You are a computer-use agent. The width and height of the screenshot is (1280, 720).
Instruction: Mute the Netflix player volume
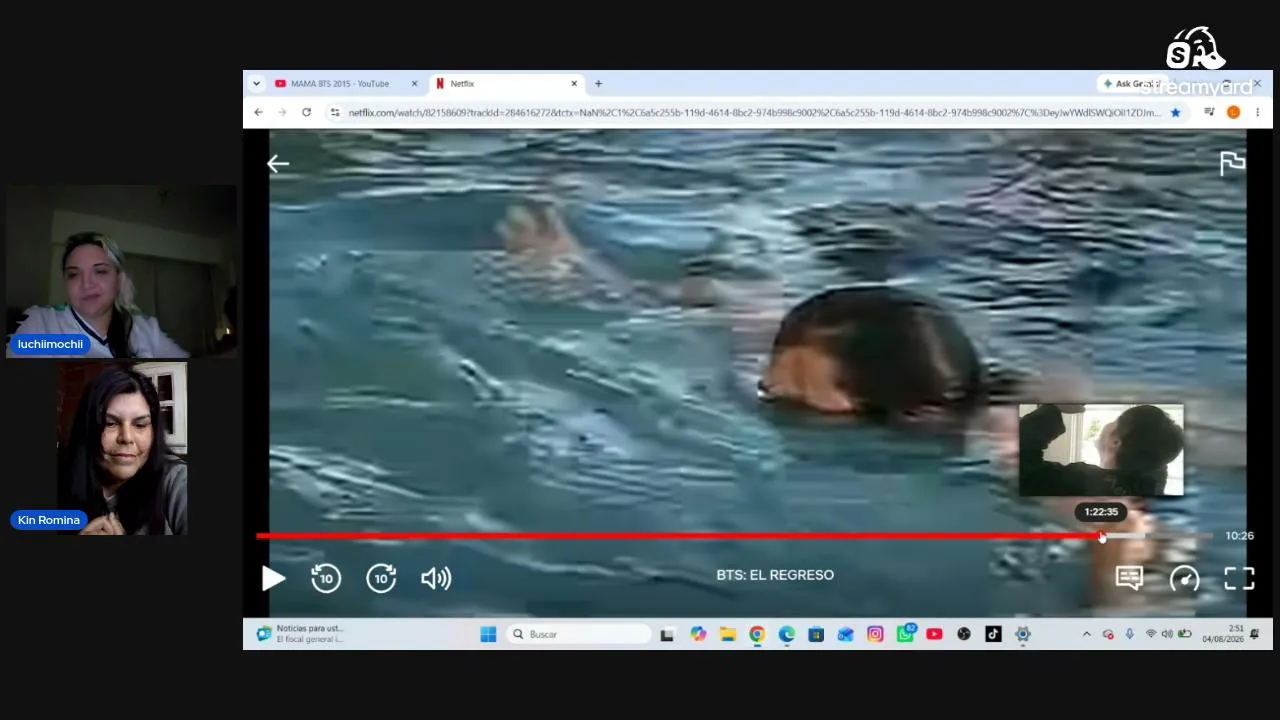(436, 578)
